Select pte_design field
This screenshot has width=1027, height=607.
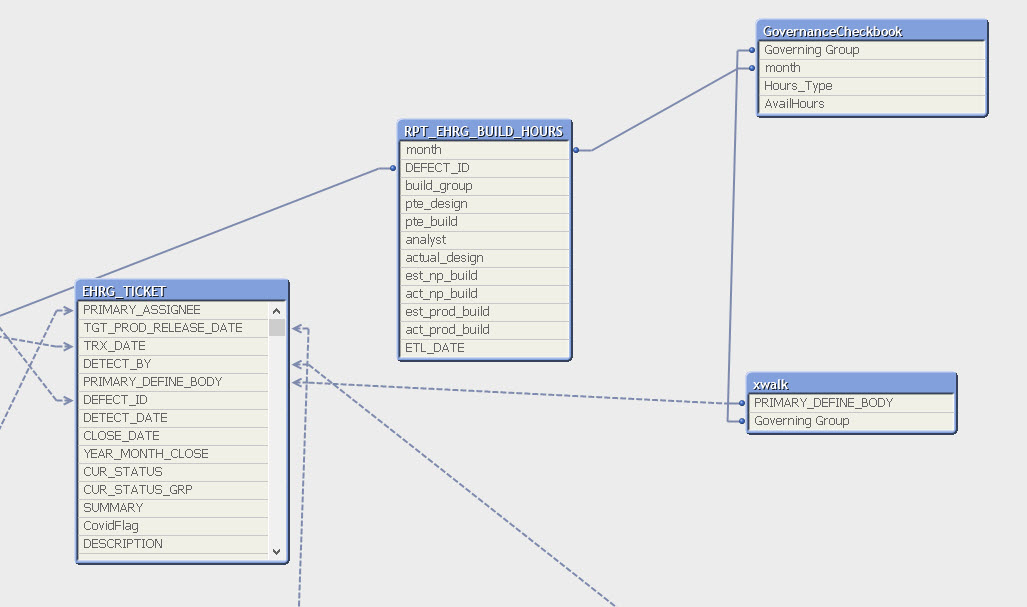tap(485, 204)
